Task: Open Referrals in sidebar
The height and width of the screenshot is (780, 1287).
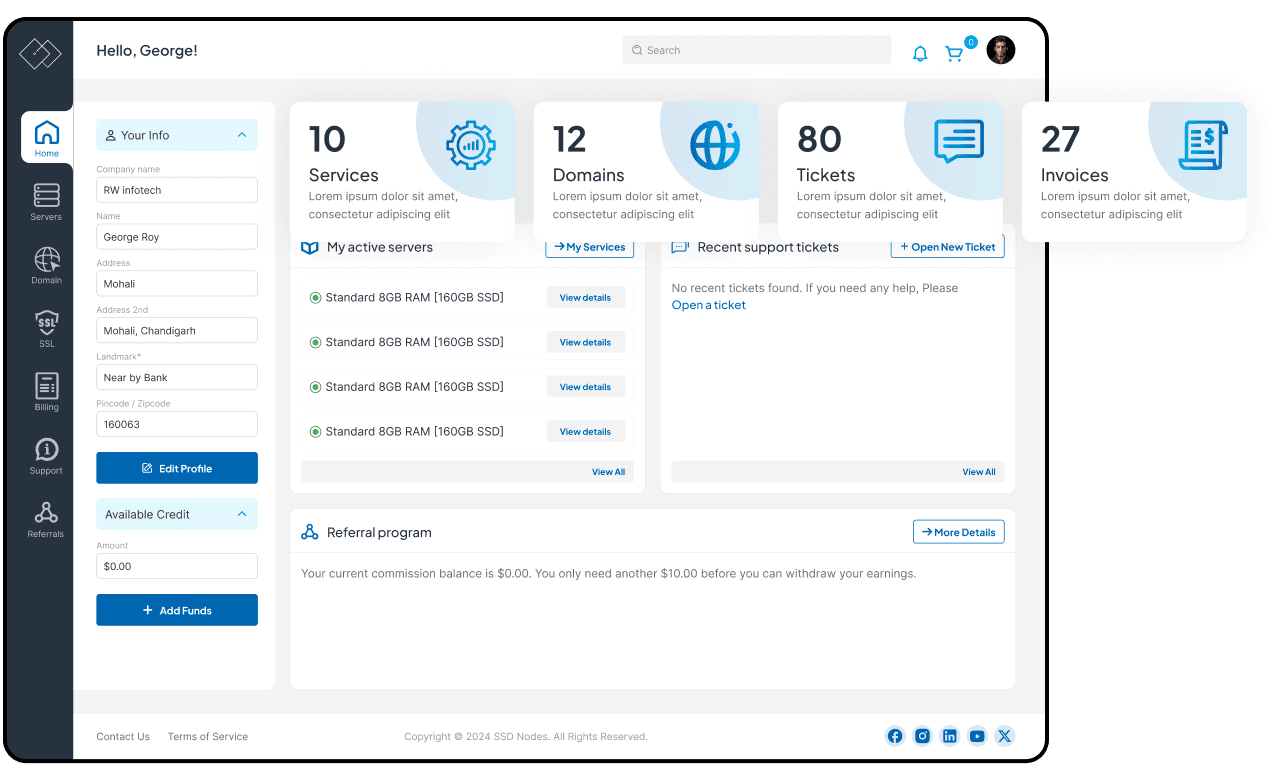Action: tap(46, 519)
